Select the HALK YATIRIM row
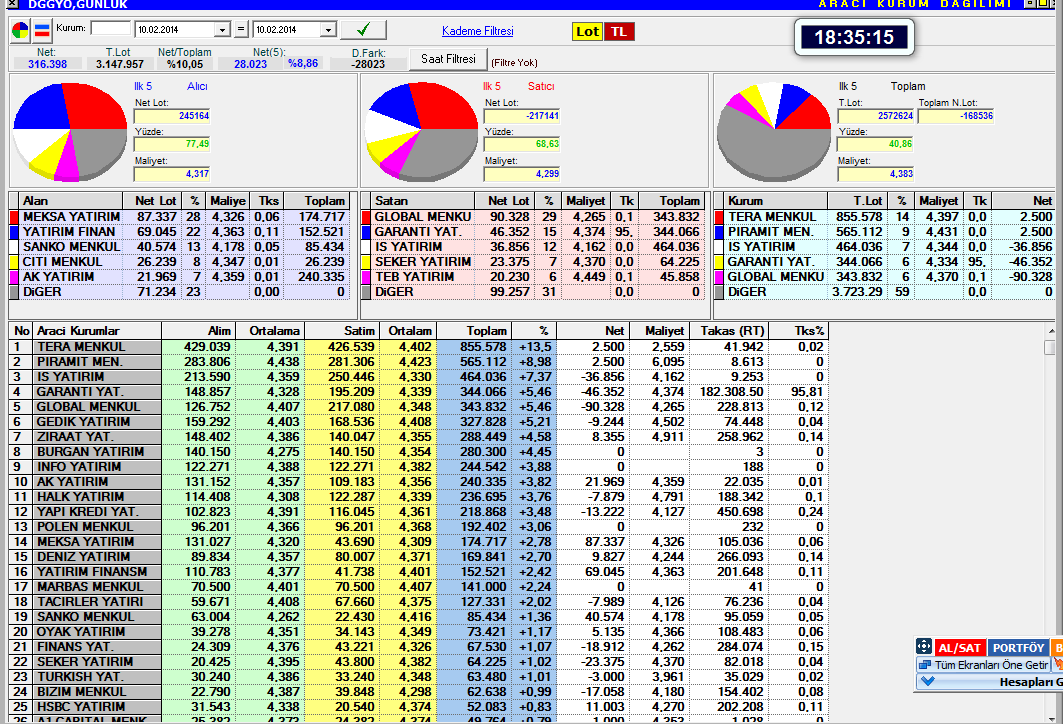 (x=418, y=496)
